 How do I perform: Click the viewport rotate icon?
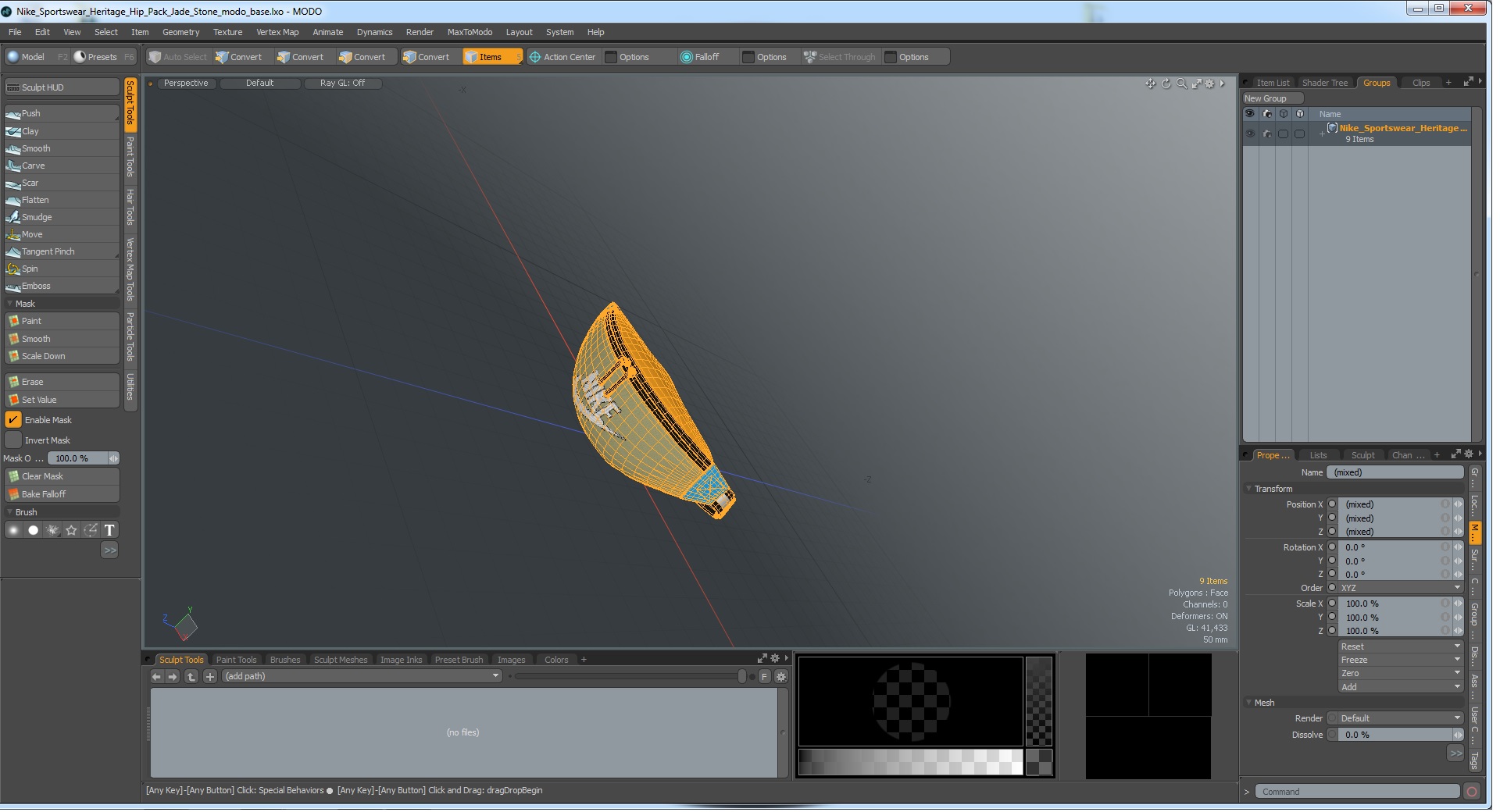[x=1166, y=84]
